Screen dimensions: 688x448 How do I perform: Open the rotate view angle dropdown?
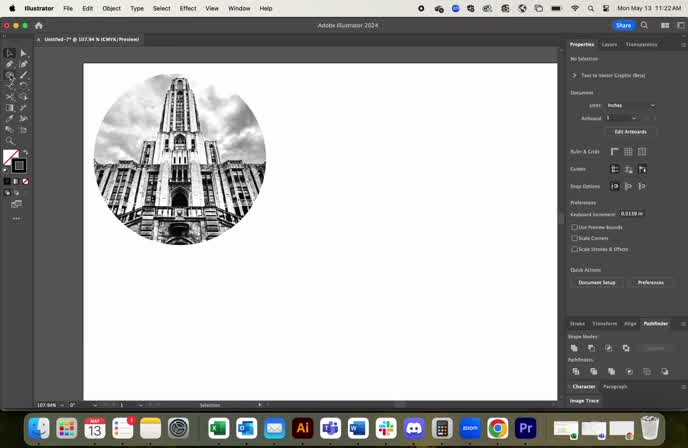point(95,405)
